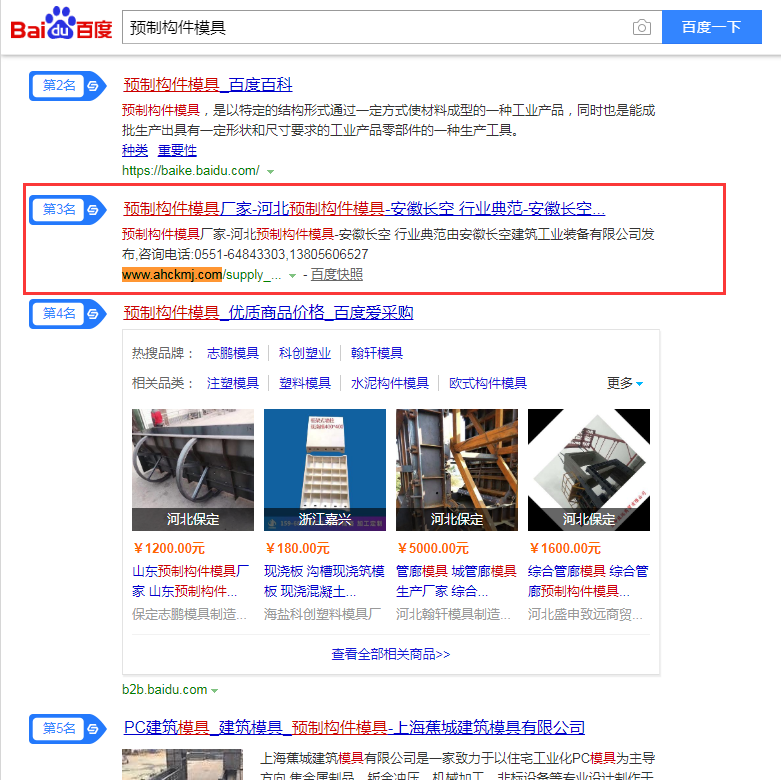
Task: Open the 更多 categories dropdown
Action: tap(625, 383)
